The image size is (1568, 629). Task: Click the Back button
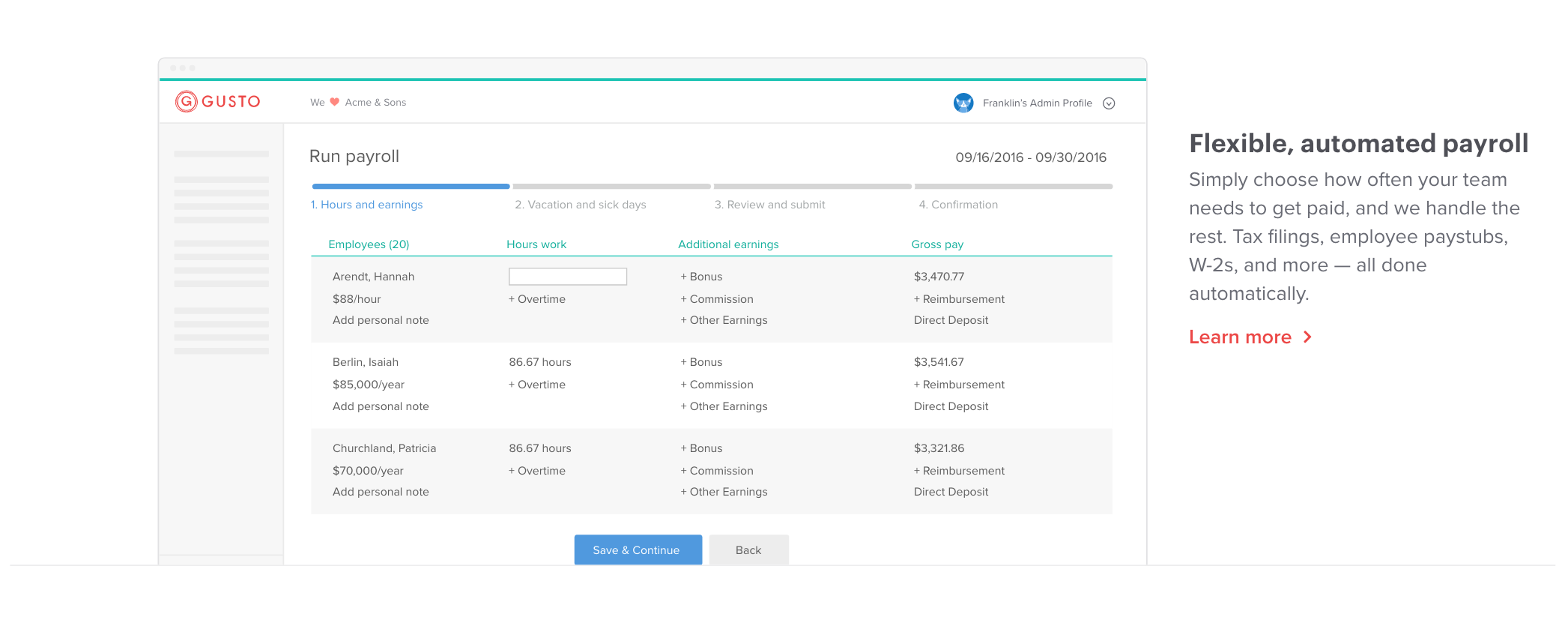click(x=748, y=550)
